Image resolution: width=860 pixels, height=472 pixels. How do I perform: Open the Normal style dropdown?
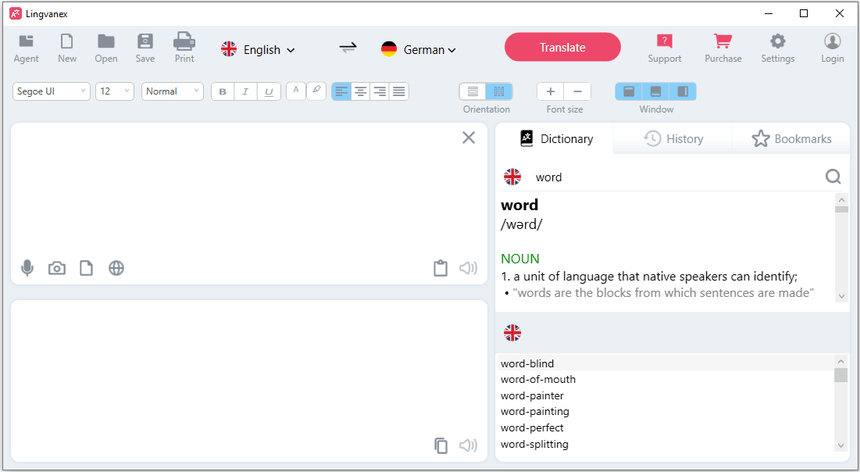(x=172, y=92)
